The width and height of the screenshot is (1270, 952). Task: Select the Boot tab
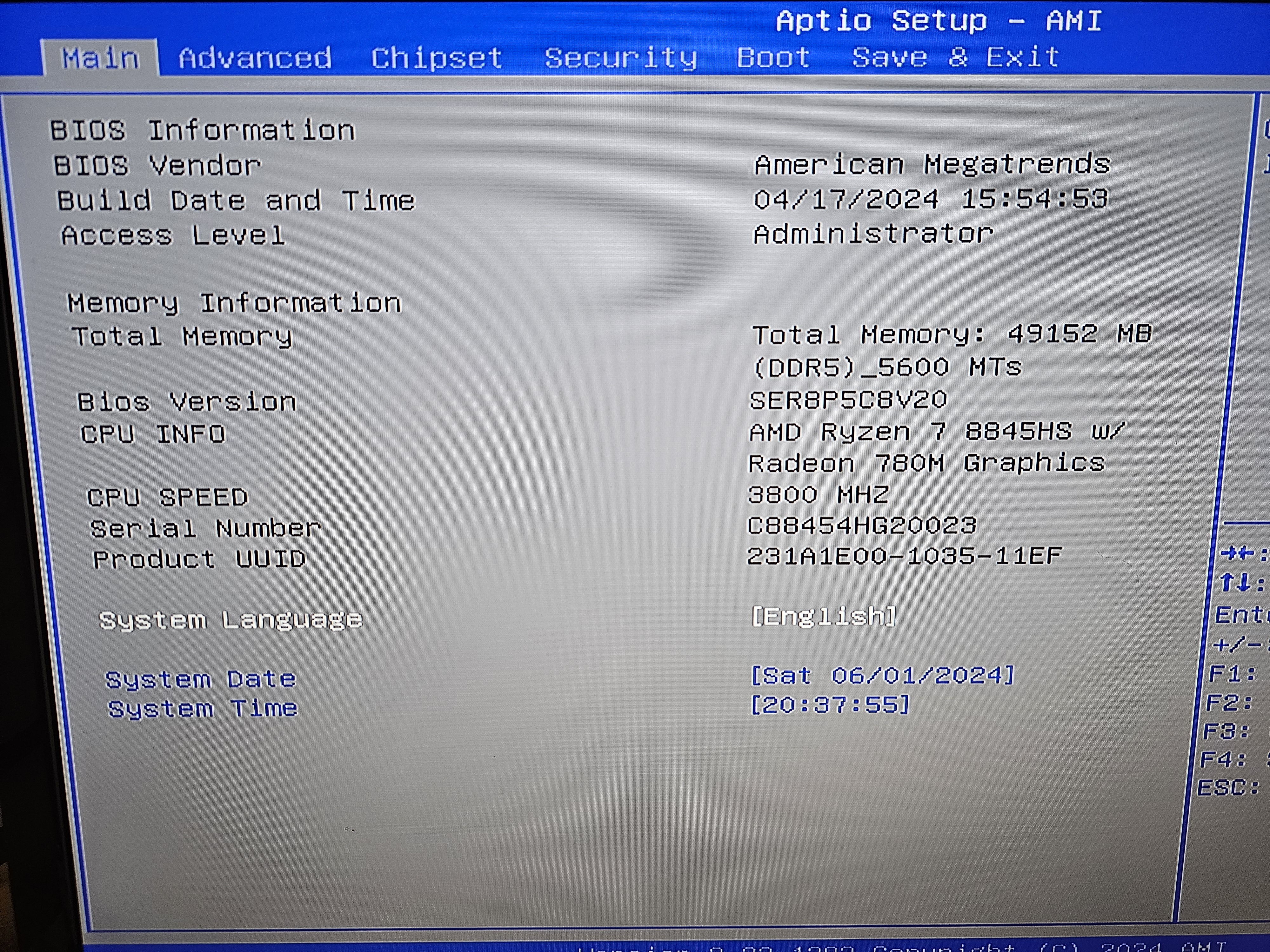773,57
